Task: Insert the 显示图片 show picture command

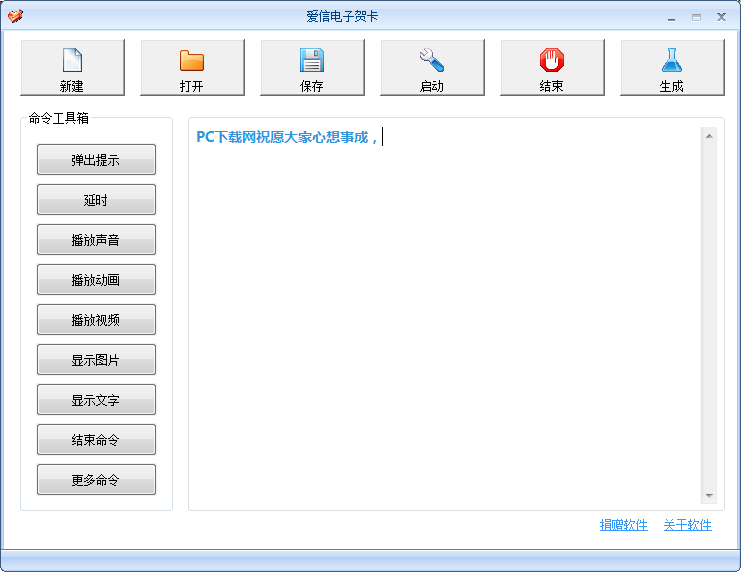Action: [96, 360]
